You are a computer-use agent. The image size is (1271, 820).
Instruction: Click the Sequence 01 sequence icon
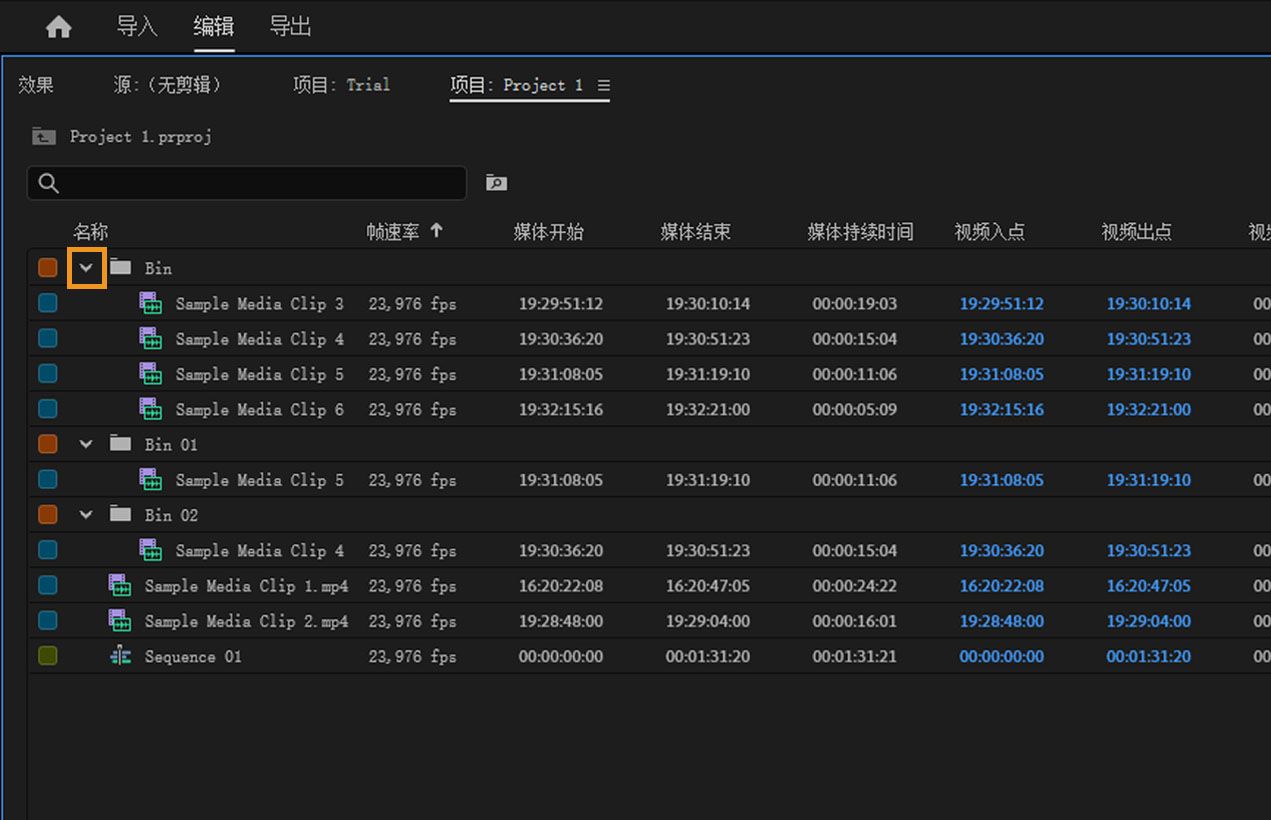120,657
